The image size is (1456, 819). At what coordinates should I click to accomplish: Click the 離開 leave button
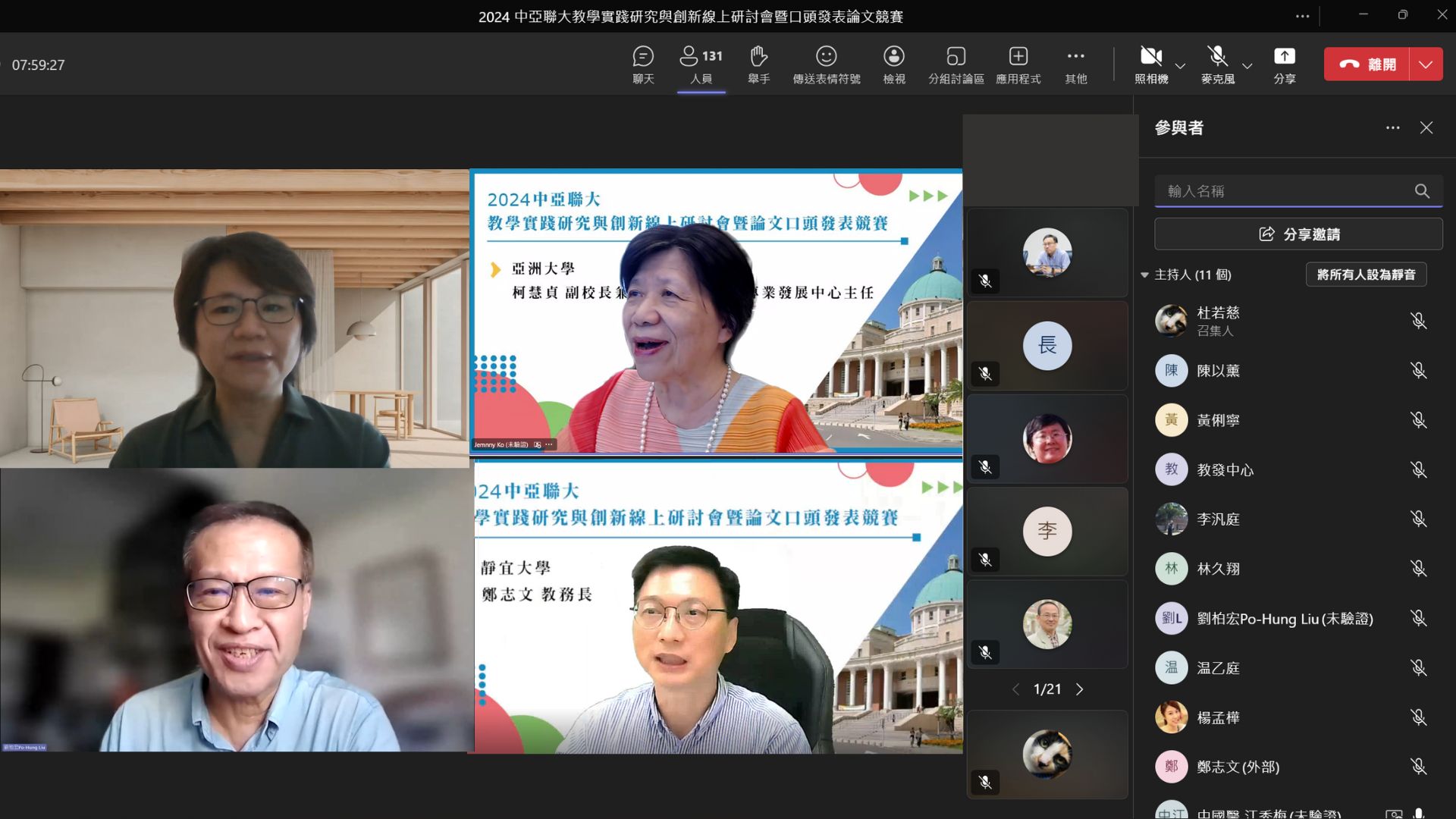pos(1367,64)
